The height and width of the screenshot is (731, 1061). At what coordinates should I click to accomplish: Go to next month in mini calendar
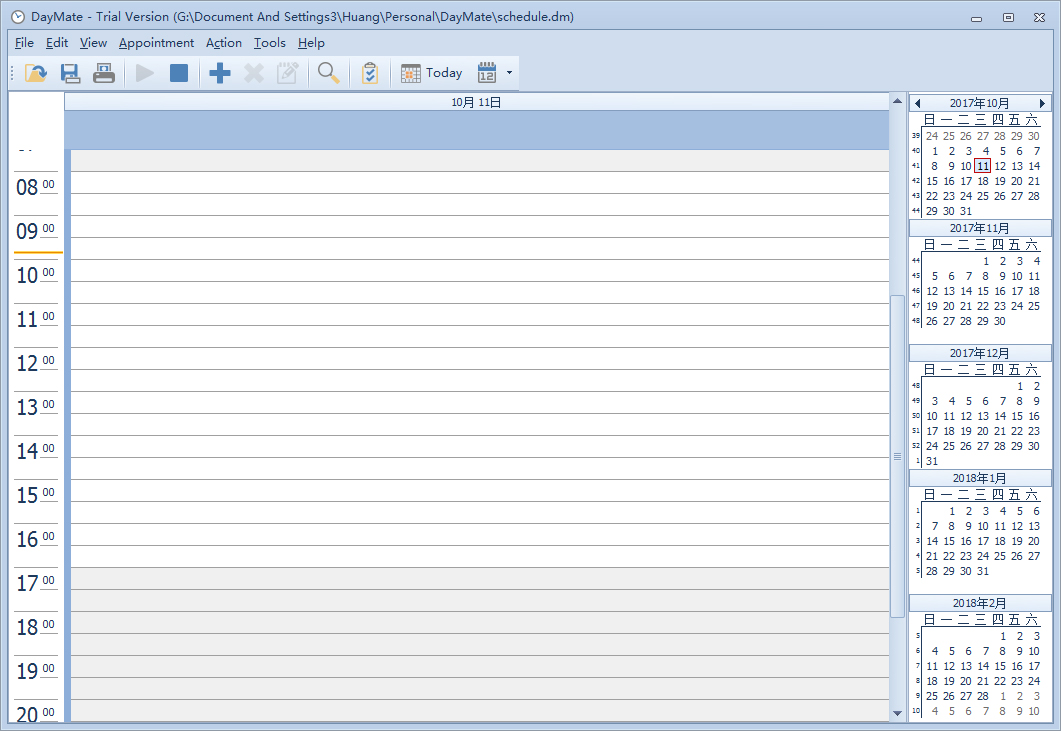(1042, 103)
